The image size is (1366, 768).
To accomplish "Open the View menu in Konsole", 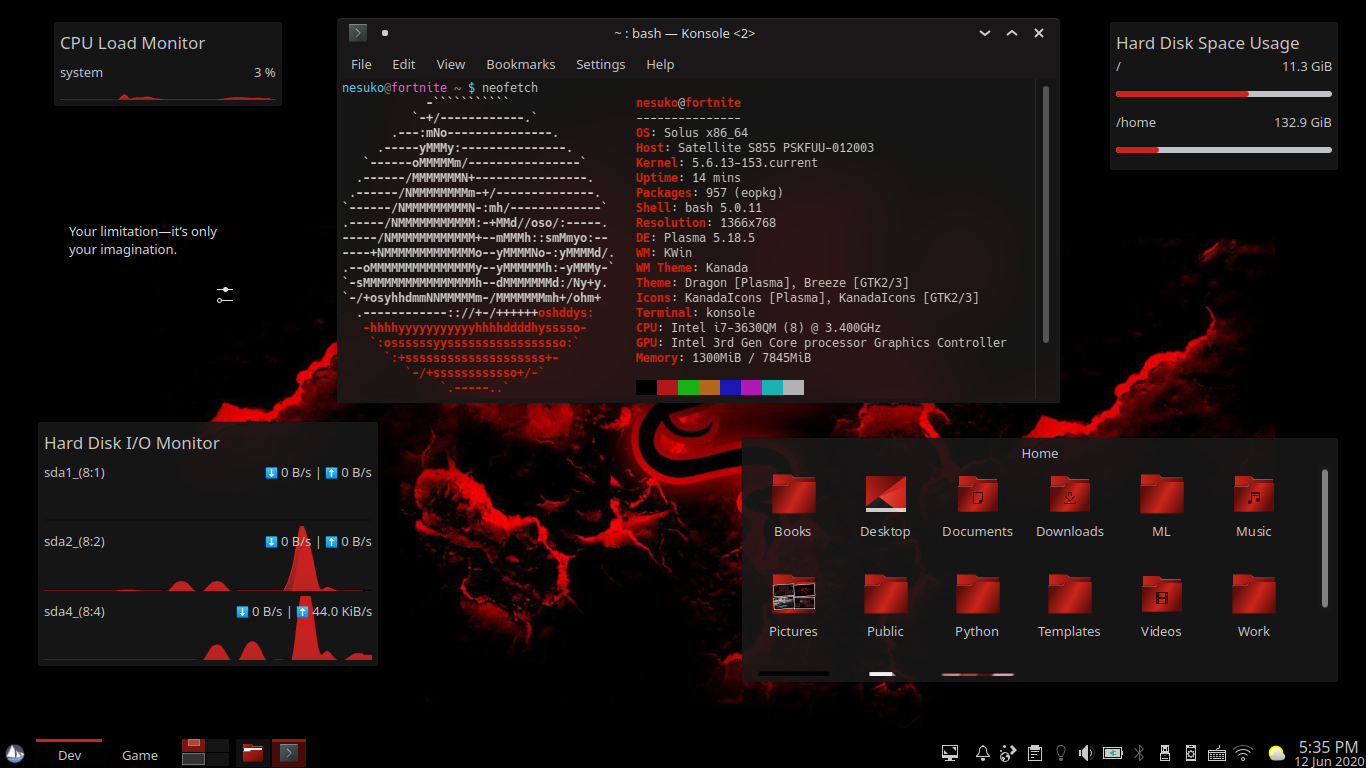I will point(451,64).
